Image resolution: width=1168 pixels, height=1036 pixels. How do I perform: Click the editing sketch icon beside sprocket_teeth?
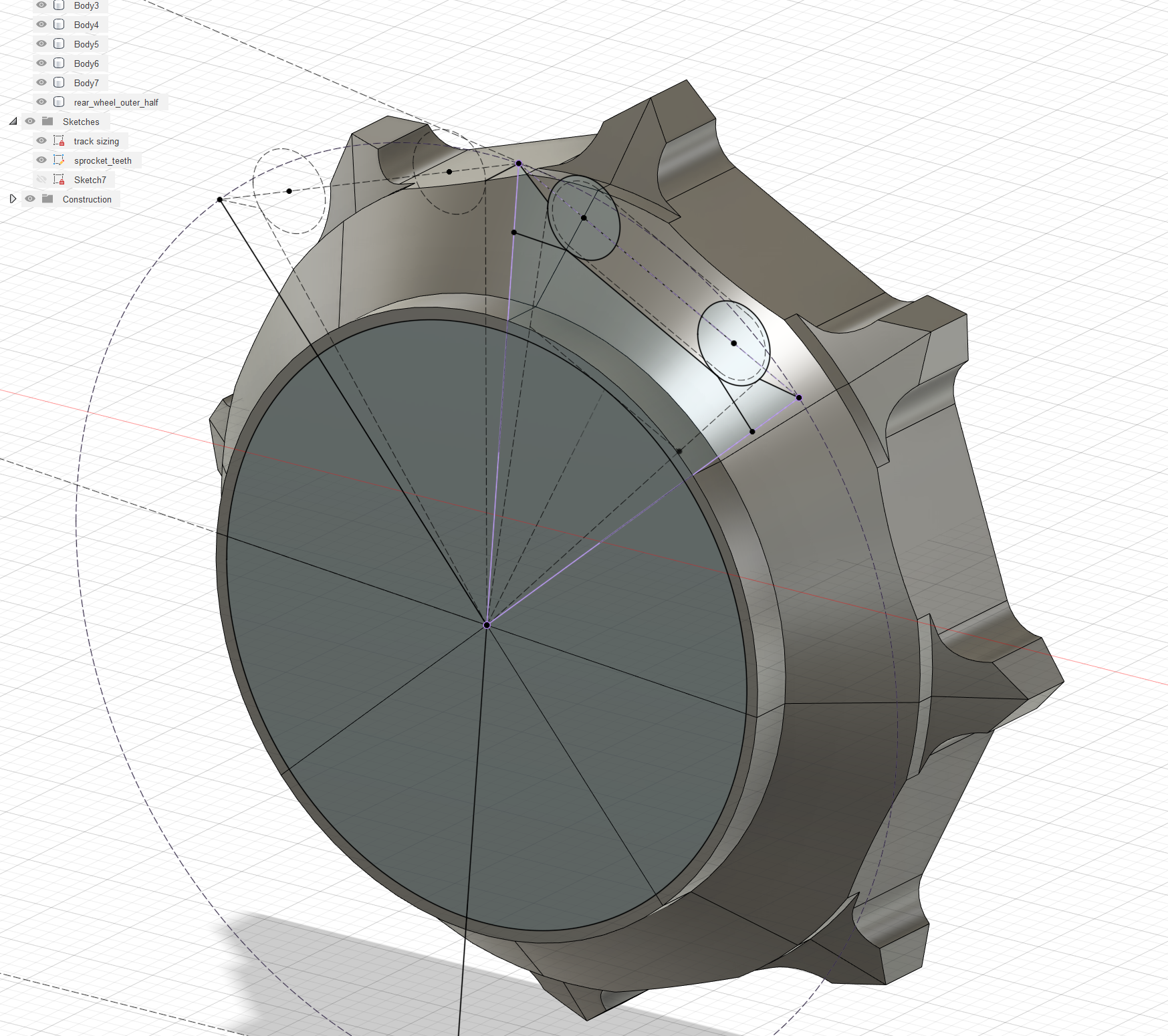click(x=57, y=160)
